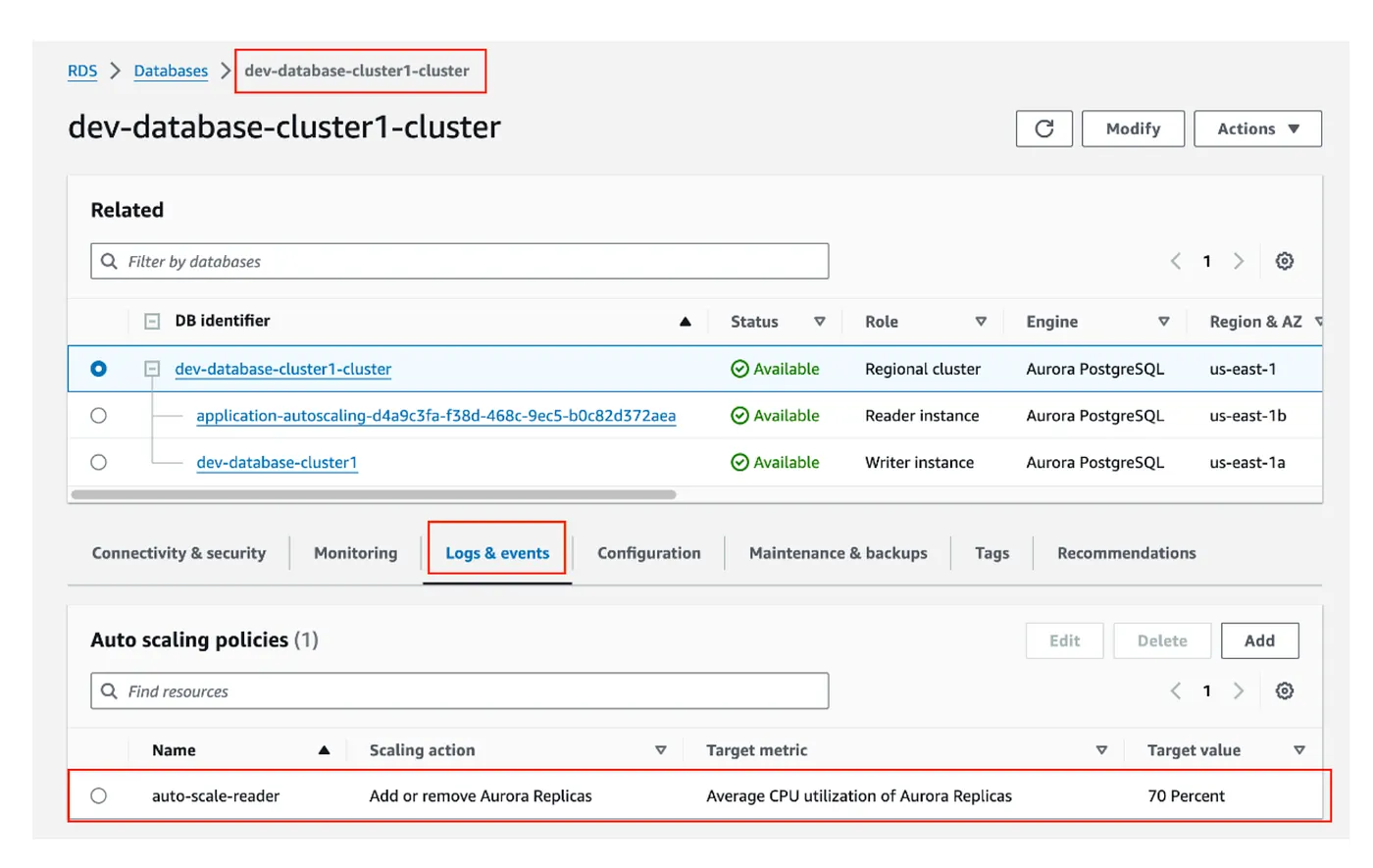Click the 'Auto scaling policies (1)' heading
Viewport: 1373px width, 868px height.
click(204, 639)
